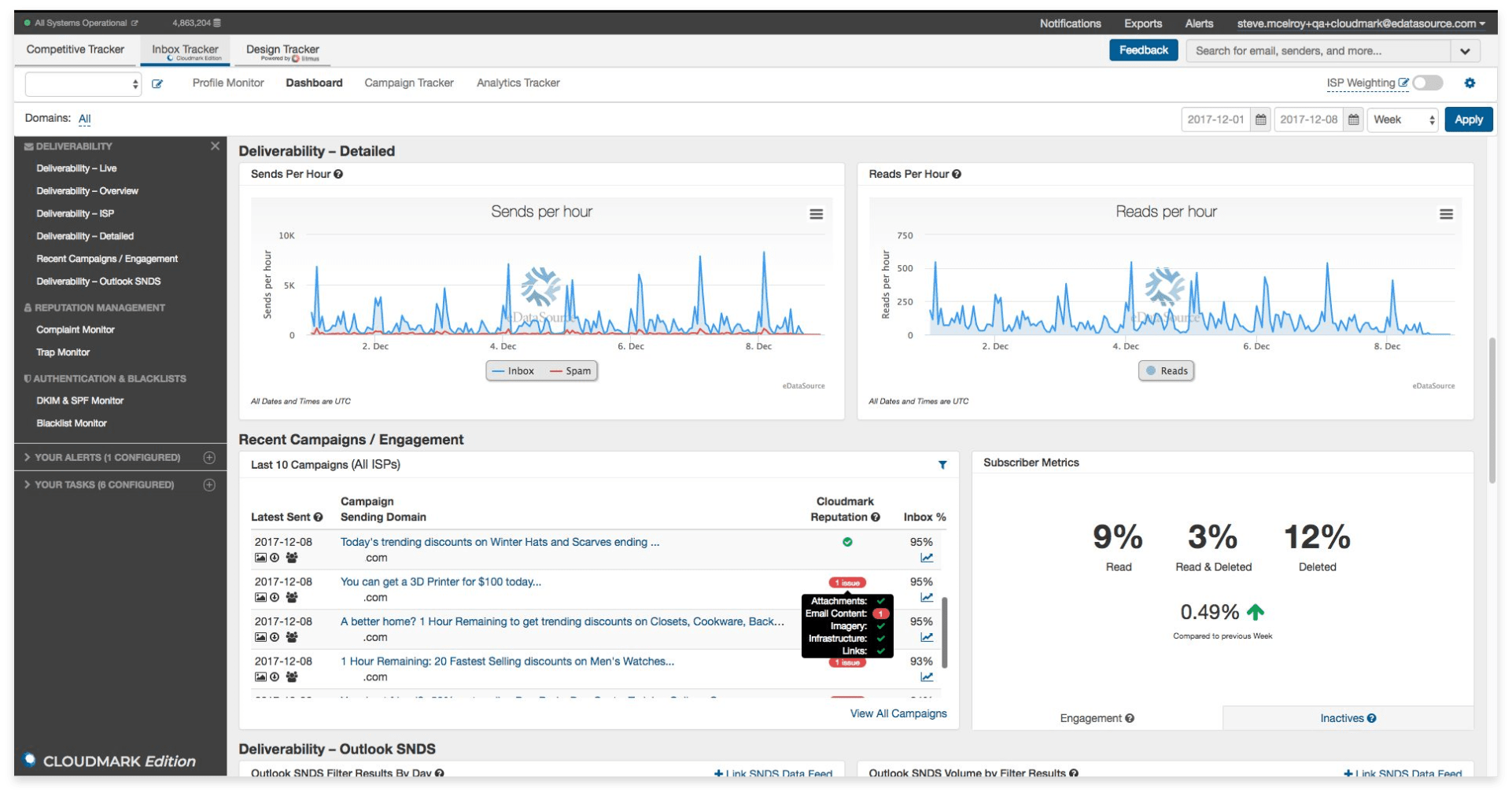Viewport: 1512px width, 796px height.
Task: Open the Sends per hour chart menu
Action: click(x=816, y=214)
